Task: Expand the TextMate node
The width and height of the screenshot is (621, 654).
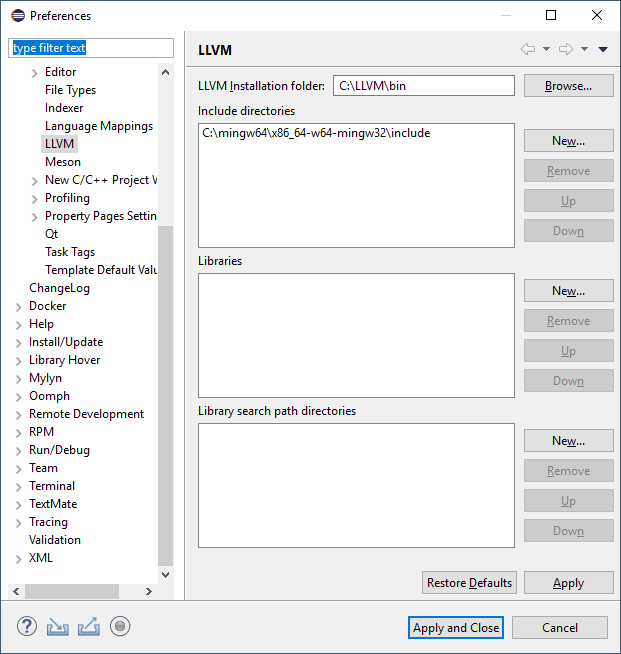Action: point(19,505)
